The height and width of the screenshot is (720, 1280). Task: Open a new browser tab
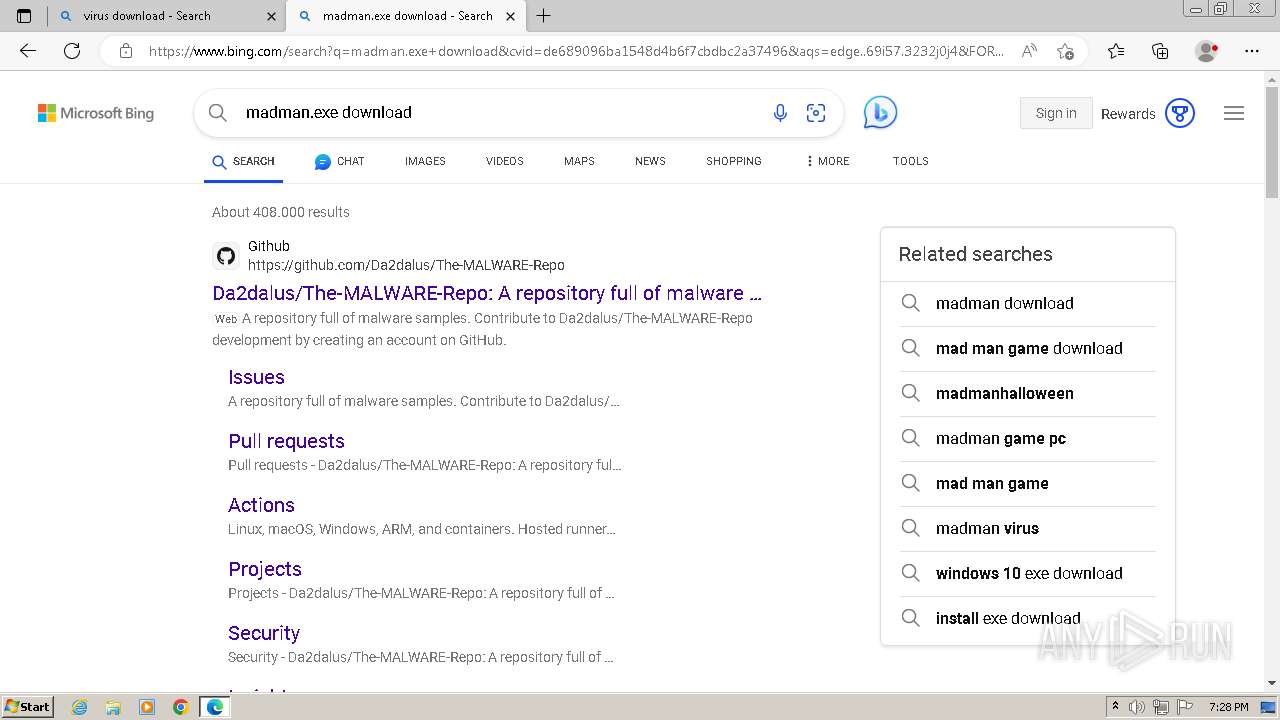pos(544,16)
